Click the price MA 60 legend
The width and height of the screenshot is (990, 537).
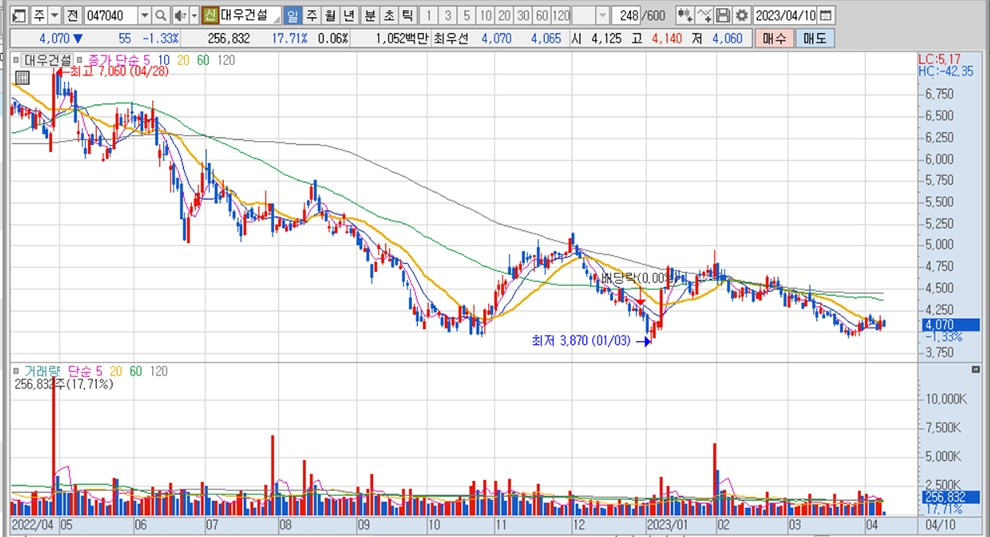(203, 61)
